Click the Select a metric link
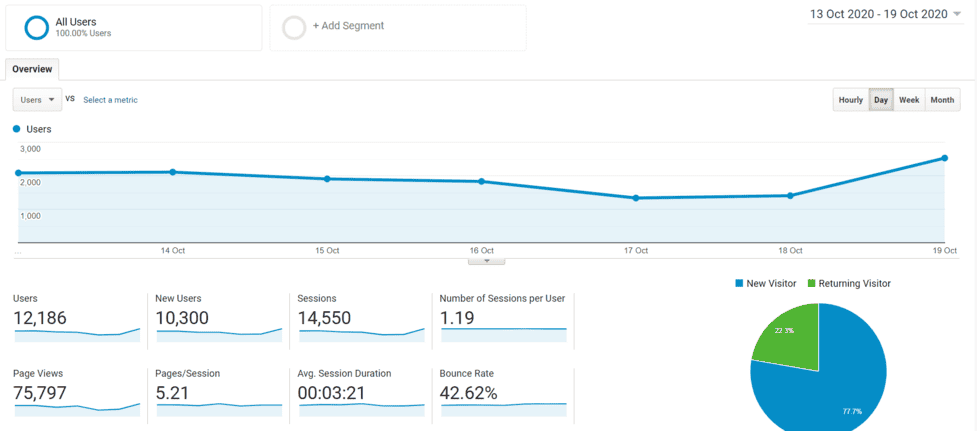This screenshot has height=431, width=977. (110, 100)
